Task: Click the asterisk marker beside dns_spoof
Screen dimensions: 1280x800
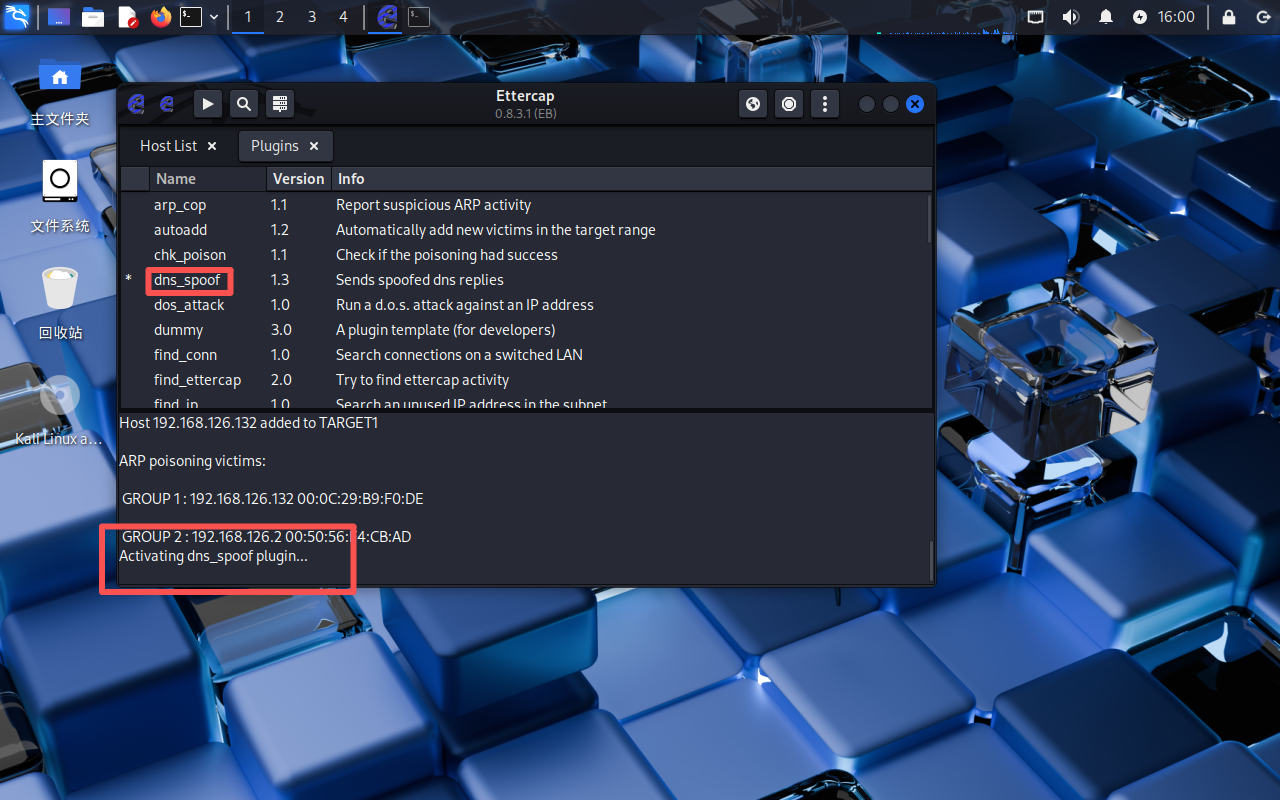Action: coord(128,280)
